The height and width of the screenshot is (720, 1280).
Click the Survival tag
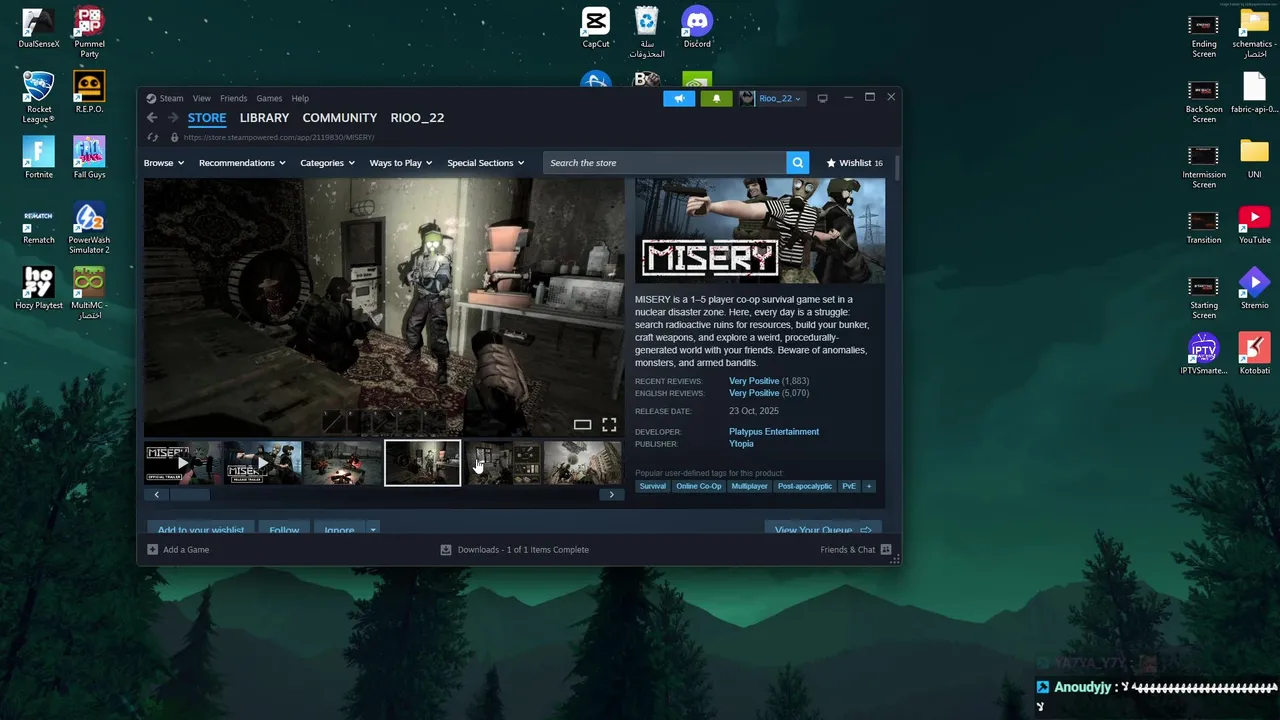tap(652, 486)
